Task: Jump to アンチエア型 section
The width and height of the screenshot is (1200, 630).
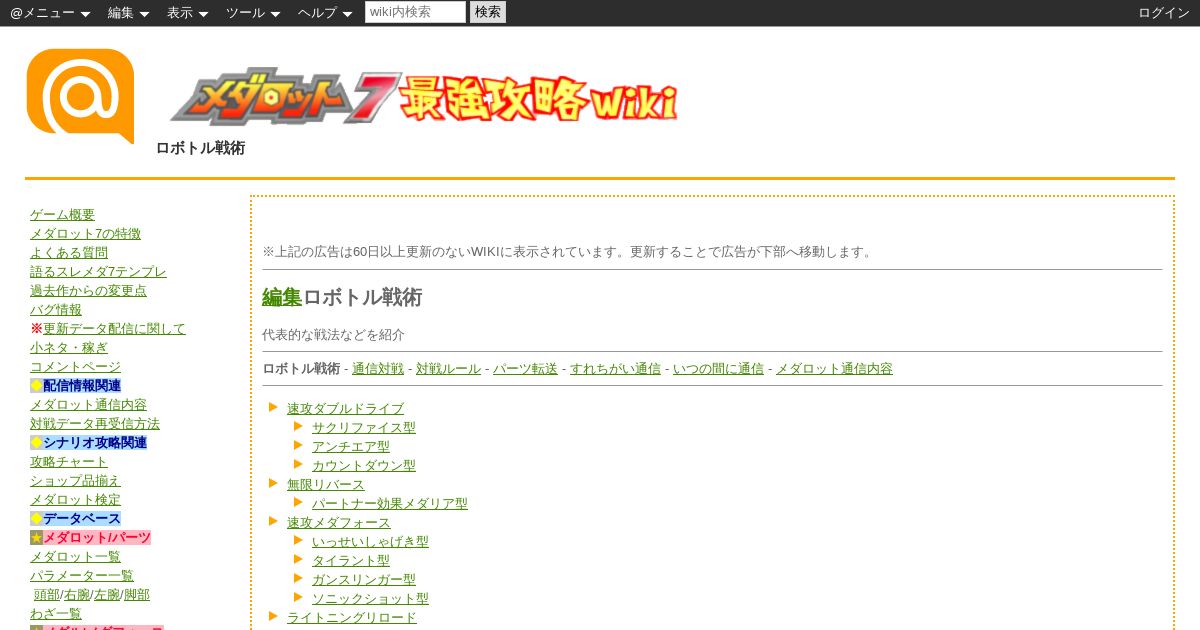Action: 351,447
